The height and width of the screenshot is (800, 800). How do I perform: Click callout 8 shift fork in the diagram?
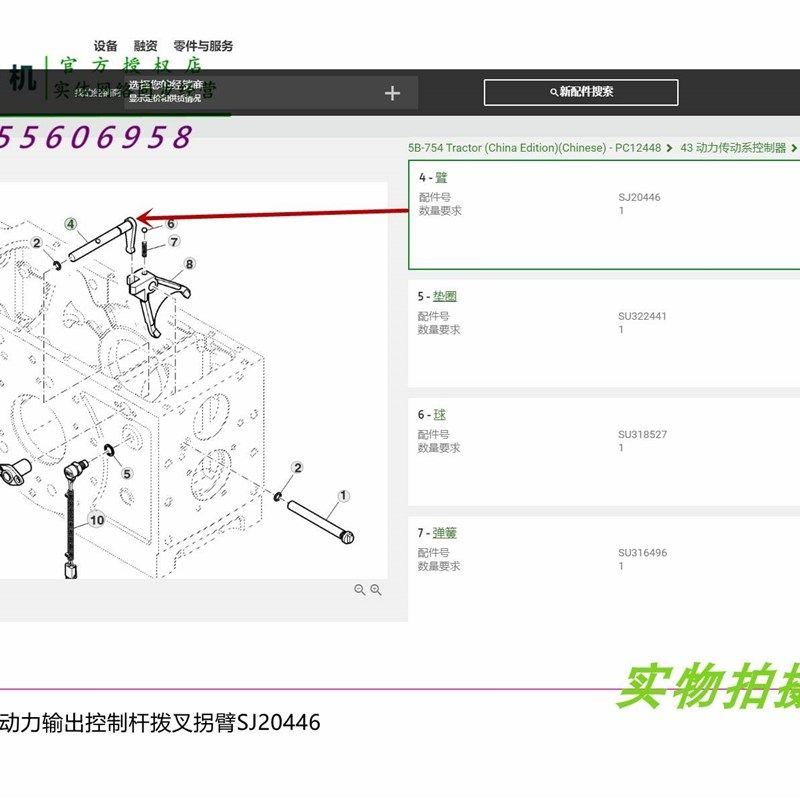click(x=188, y=264)
